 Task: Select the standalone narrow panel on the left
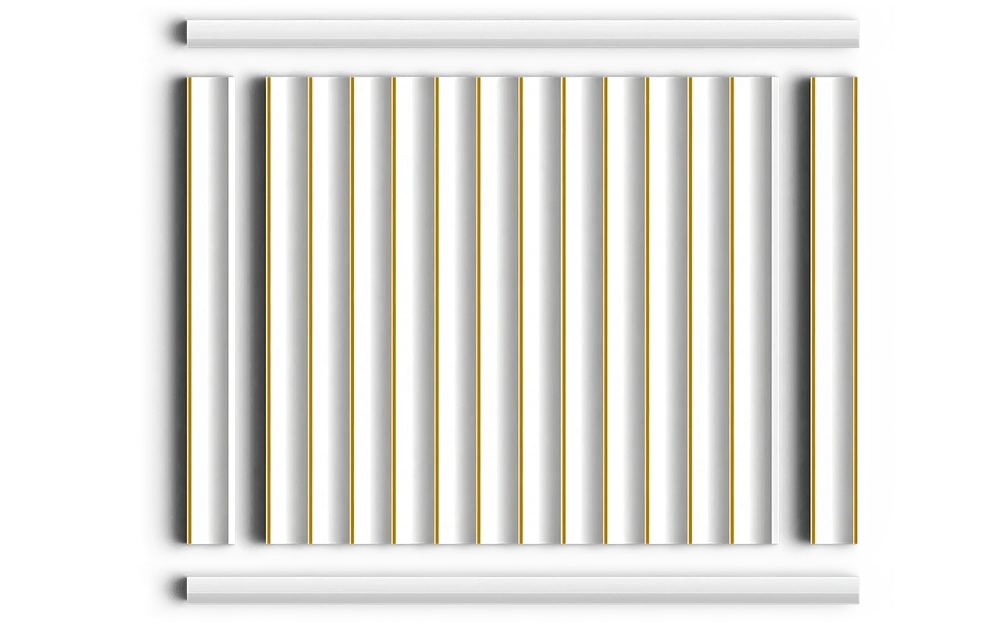click(x=210, y=310)
